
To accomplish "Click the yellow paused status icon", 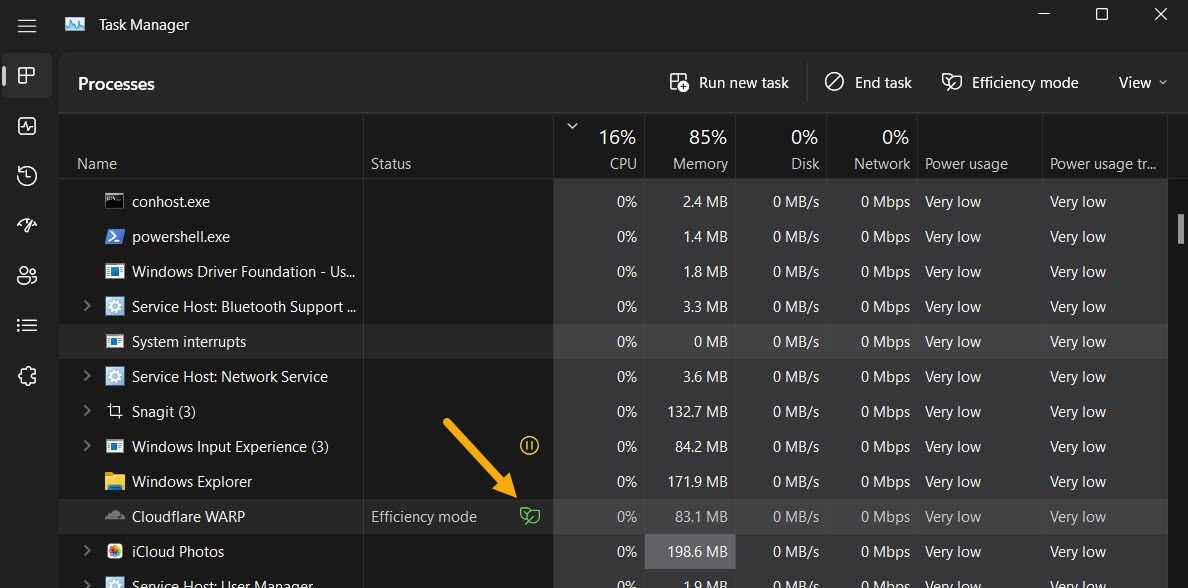I will click(529, 446).
